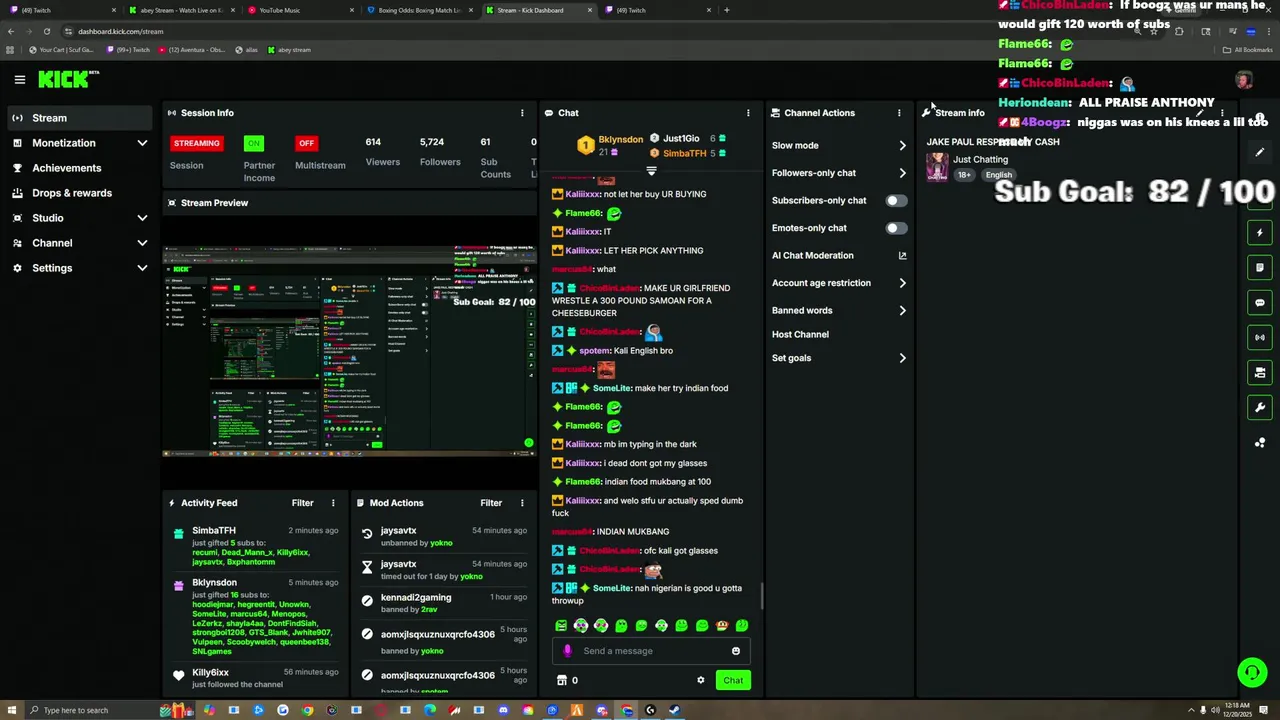Open Slow mode options arrow

coord(902,146)
